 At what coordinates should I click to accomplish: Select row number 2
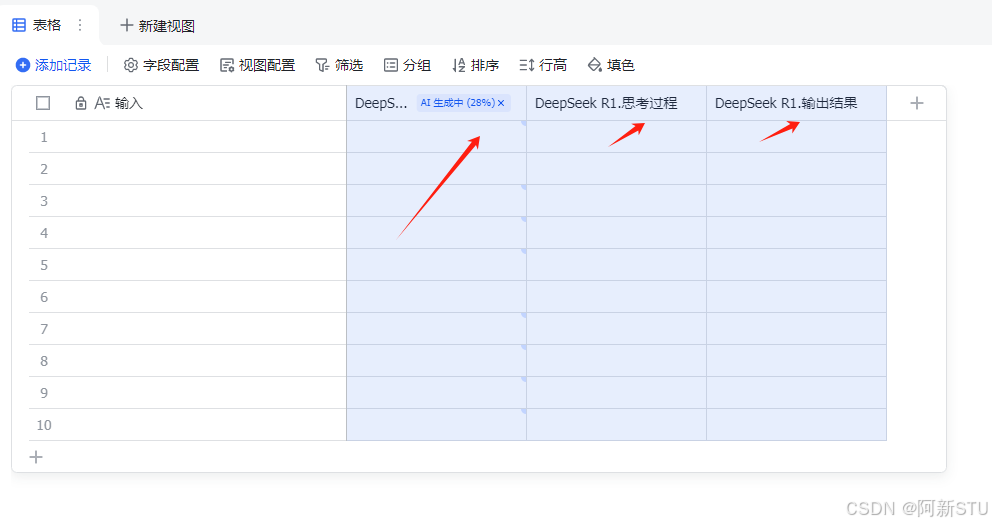click(x=44, y=169)
